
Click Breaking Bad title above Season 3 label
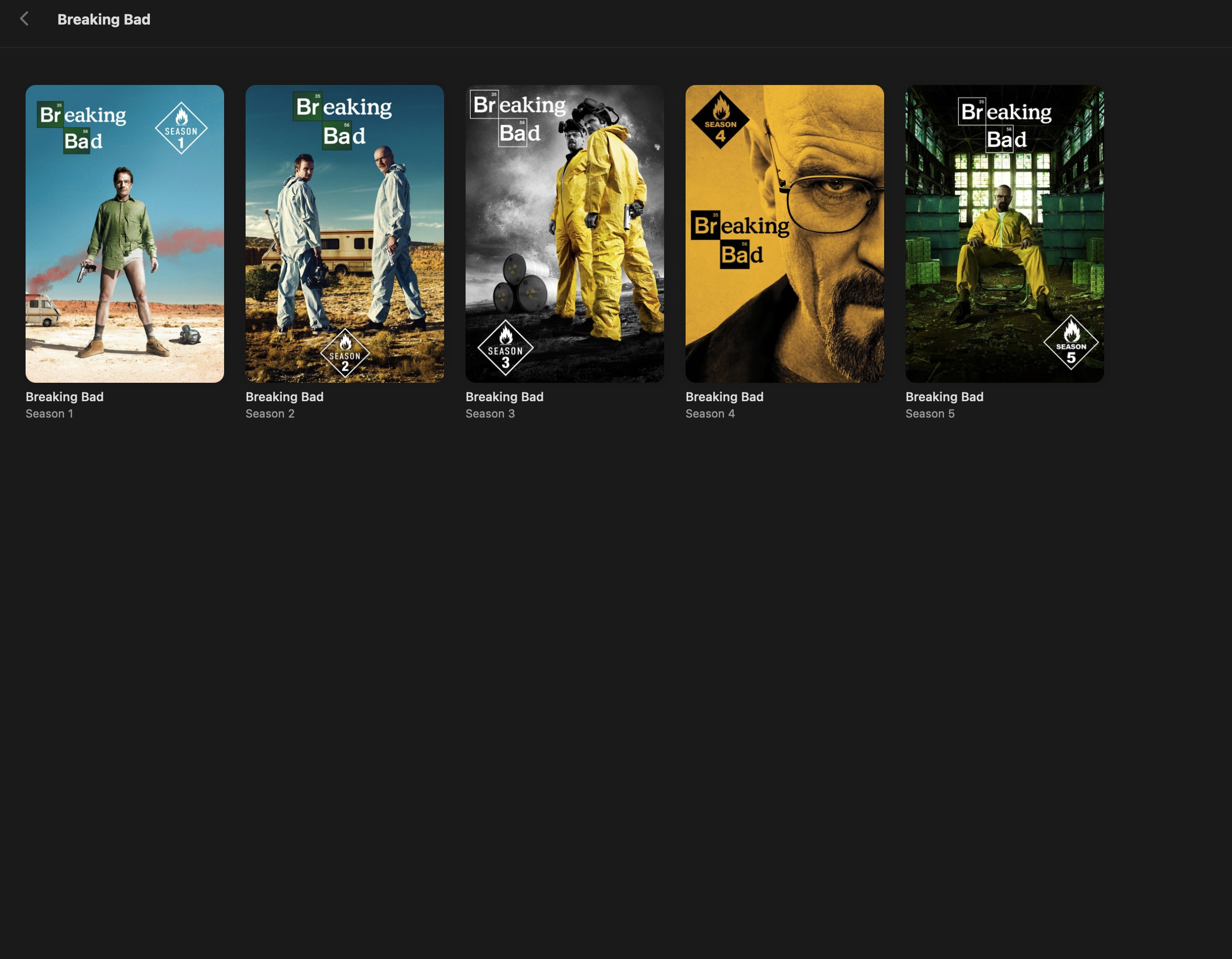coord(504,397)
